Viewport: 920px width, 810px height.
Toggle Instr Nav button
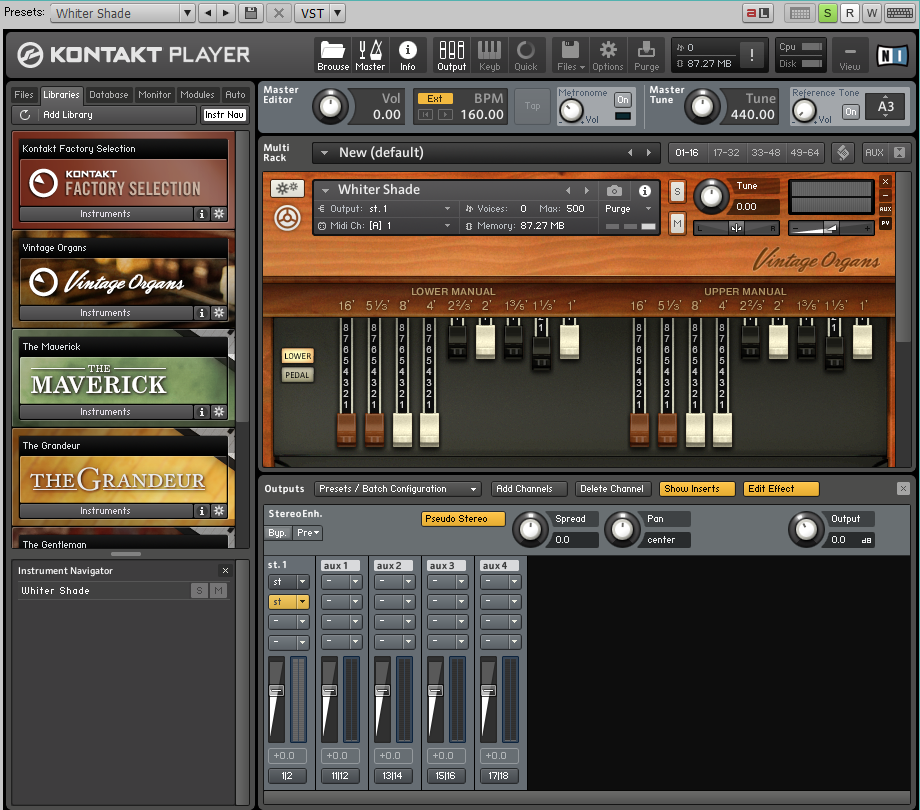tap(224, 115)
